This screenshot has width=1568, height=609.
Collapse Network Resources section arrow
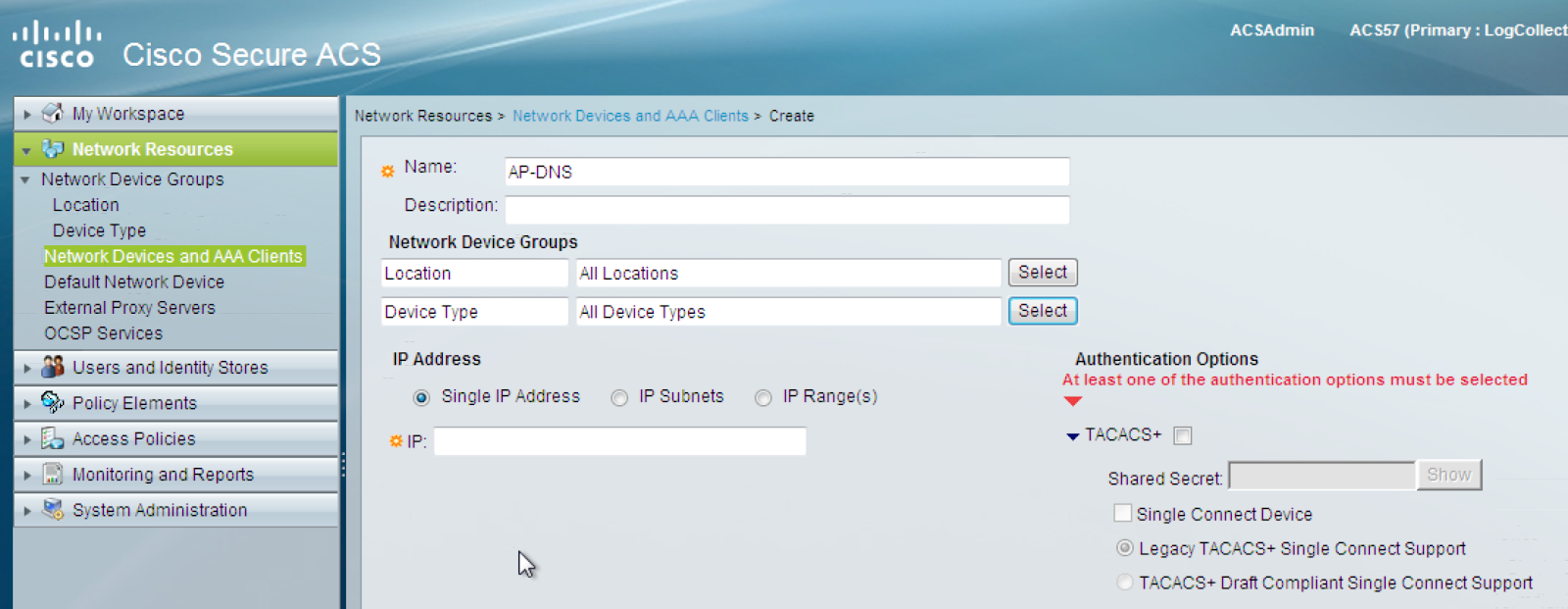click(27, 150)
